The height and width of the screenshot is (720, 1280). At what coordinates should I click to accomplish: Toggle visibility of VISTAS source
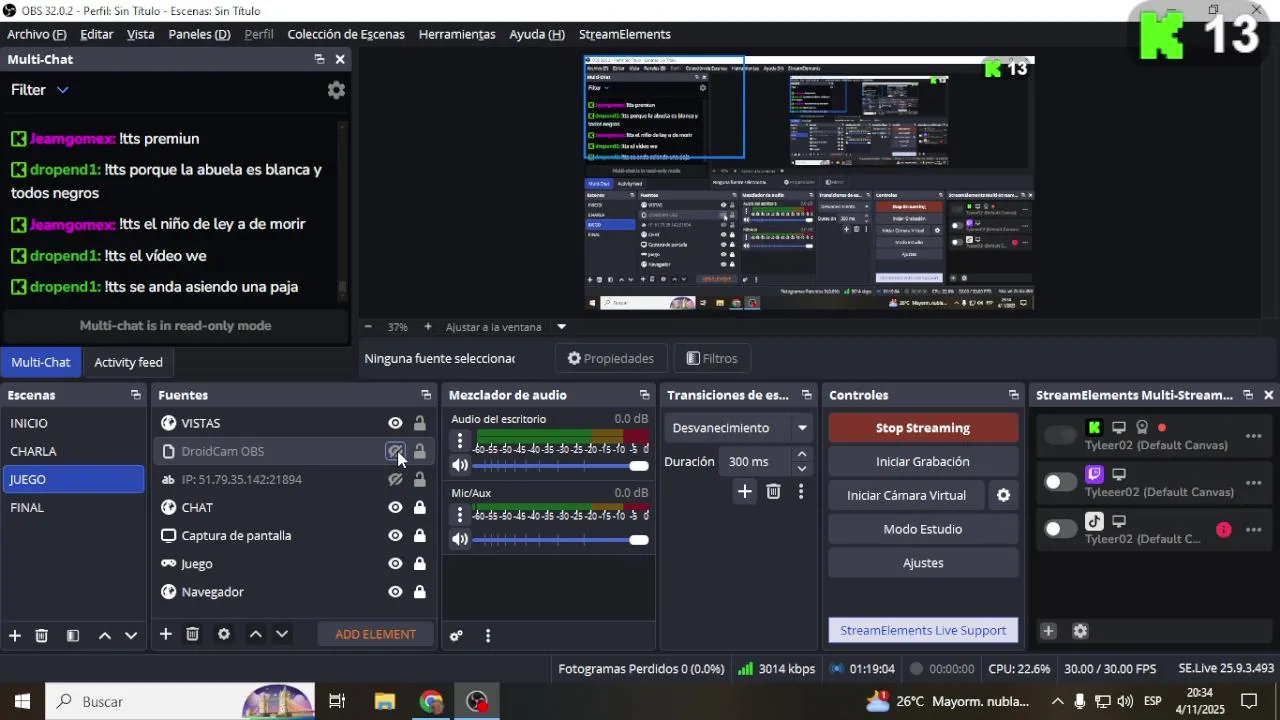click(395, 423)
